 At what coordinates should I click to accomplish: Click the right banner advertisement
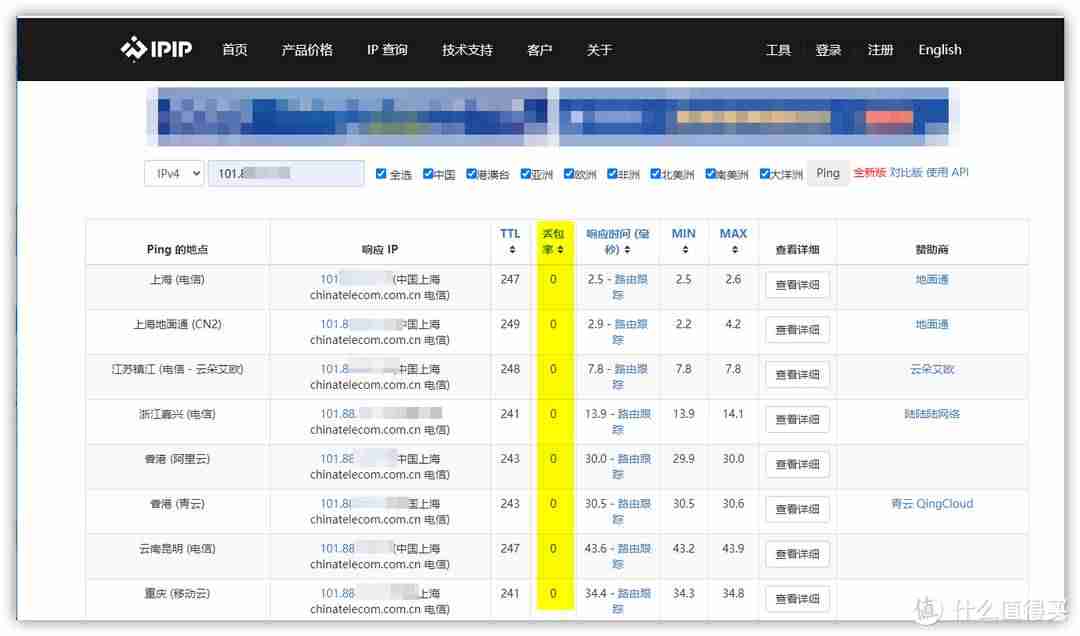click(x=754, y=116)
